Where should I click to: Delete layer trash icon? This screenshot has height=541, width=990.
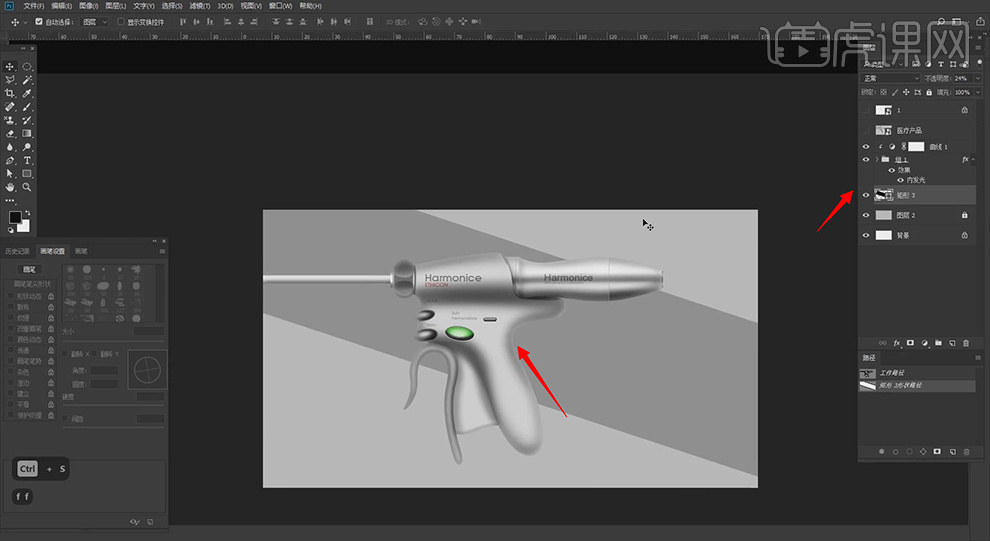click(x=966, y=343)
